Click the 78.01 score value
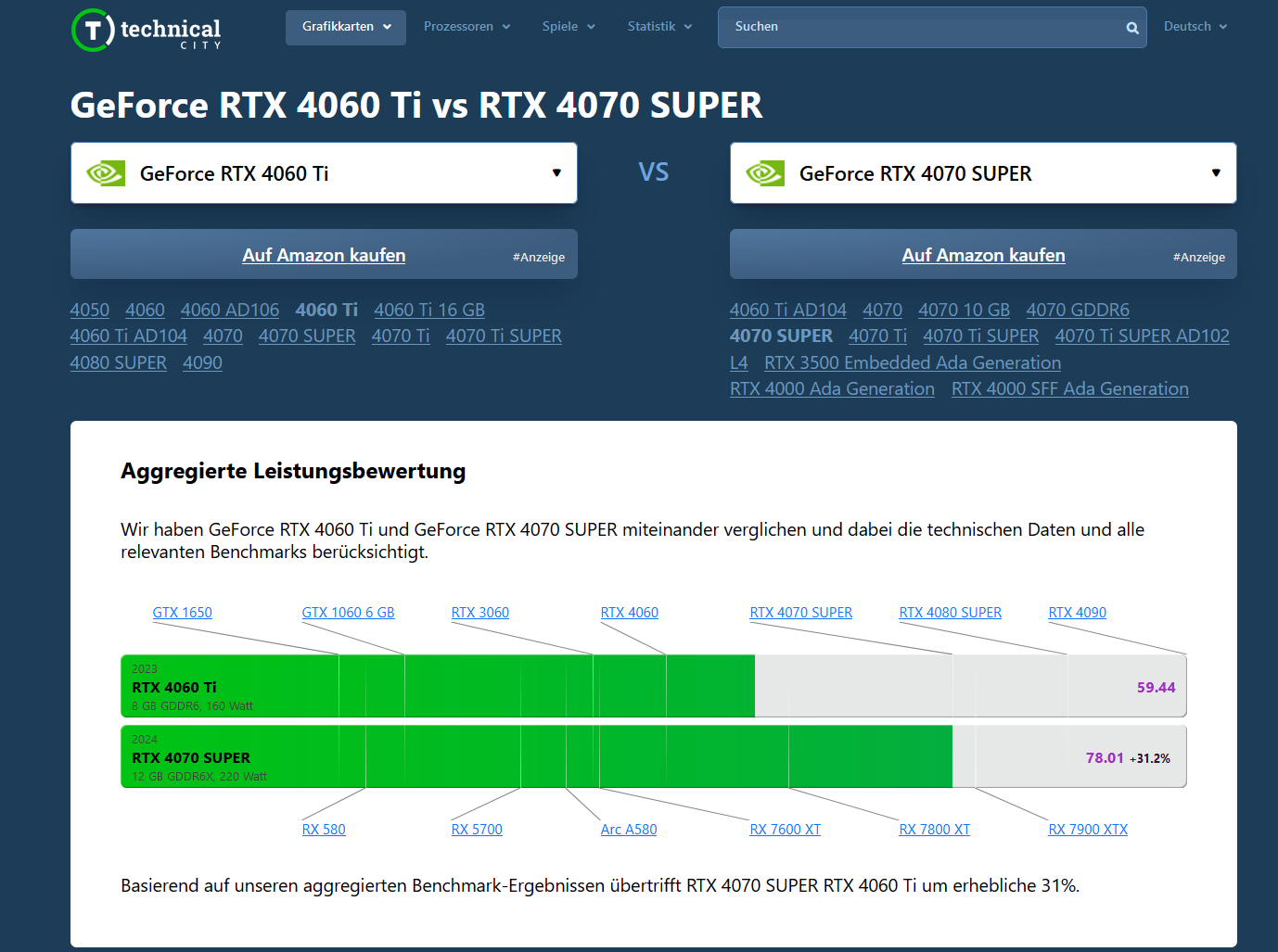Viewport: 1278px width, 952px height. 1105,758
